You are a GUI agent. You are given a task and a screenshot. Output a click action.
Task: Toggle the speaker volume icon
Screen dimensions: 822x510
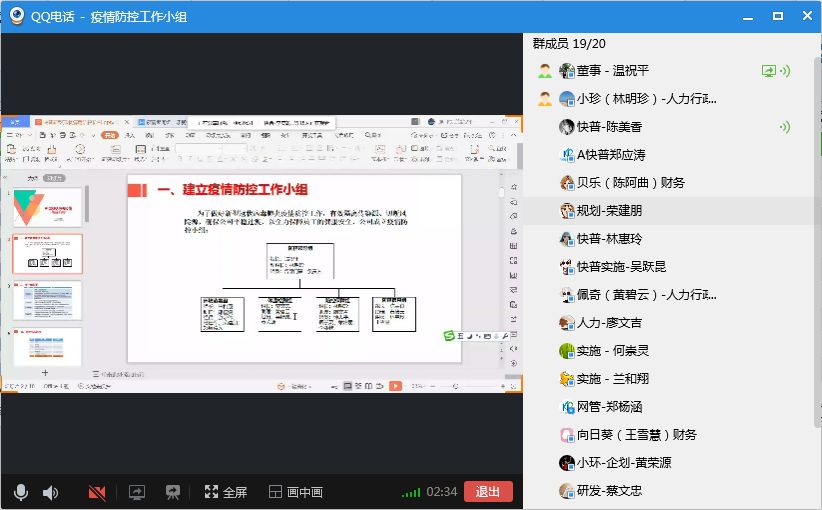click(x=50, y=492)
